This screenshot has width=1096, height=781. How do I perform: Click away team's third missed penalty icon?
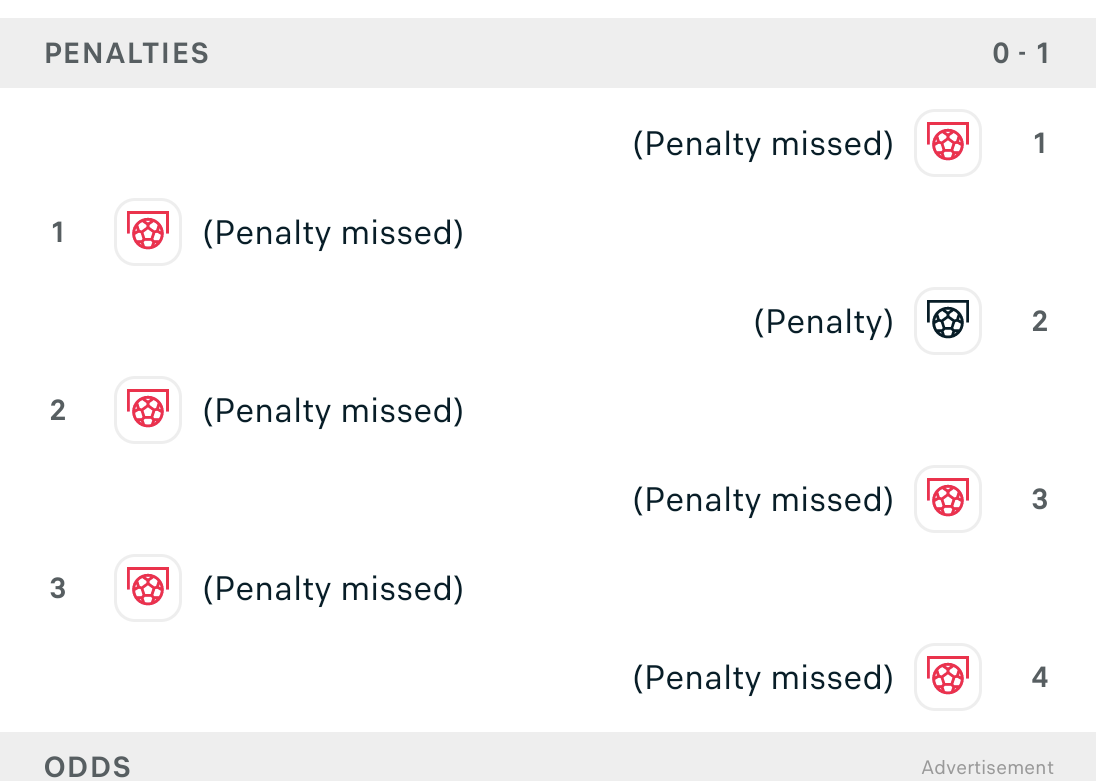tap(947, 499)
